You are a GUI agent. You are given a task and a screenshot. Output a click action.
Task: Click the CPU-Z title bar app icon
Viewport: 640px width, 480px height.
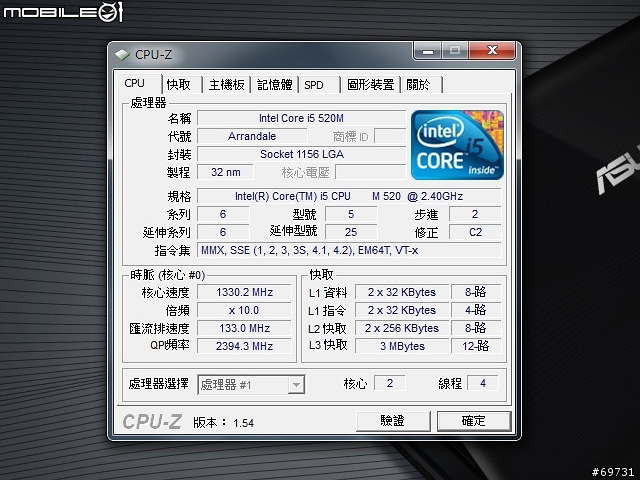[122, 55]
